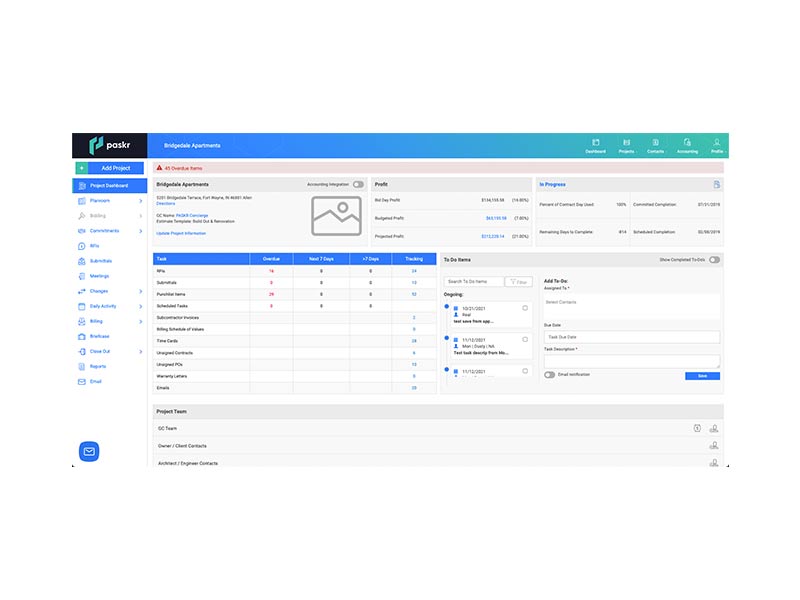The image size is (800, 600).
Task: Select the Briefcase sidebar menu item
Action: click(x=110, y=336)
